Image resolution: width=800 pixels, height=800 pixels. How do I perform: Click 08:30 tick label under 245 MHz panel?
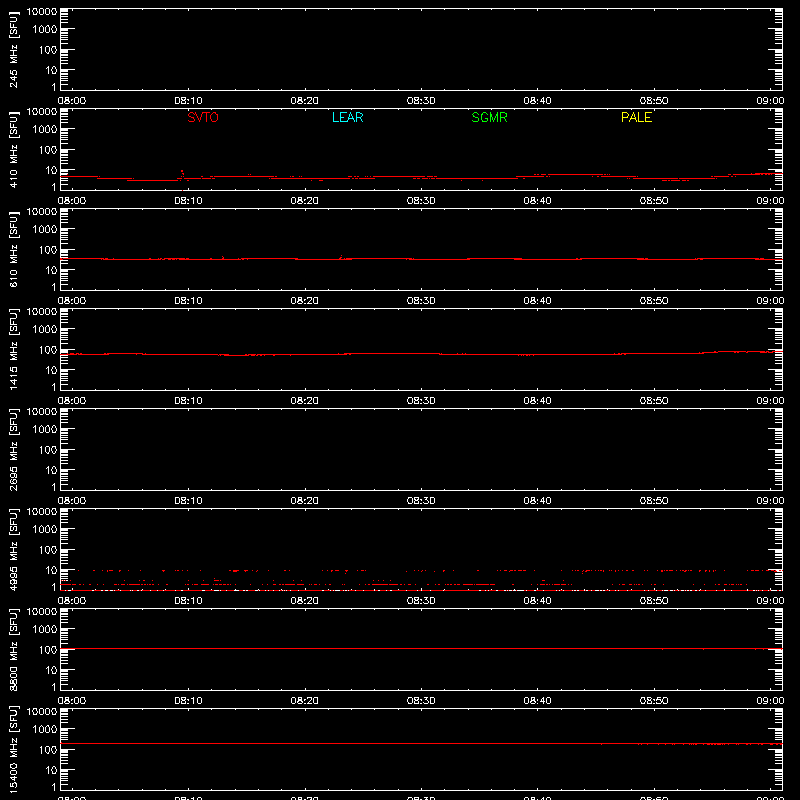coord(421,101)
